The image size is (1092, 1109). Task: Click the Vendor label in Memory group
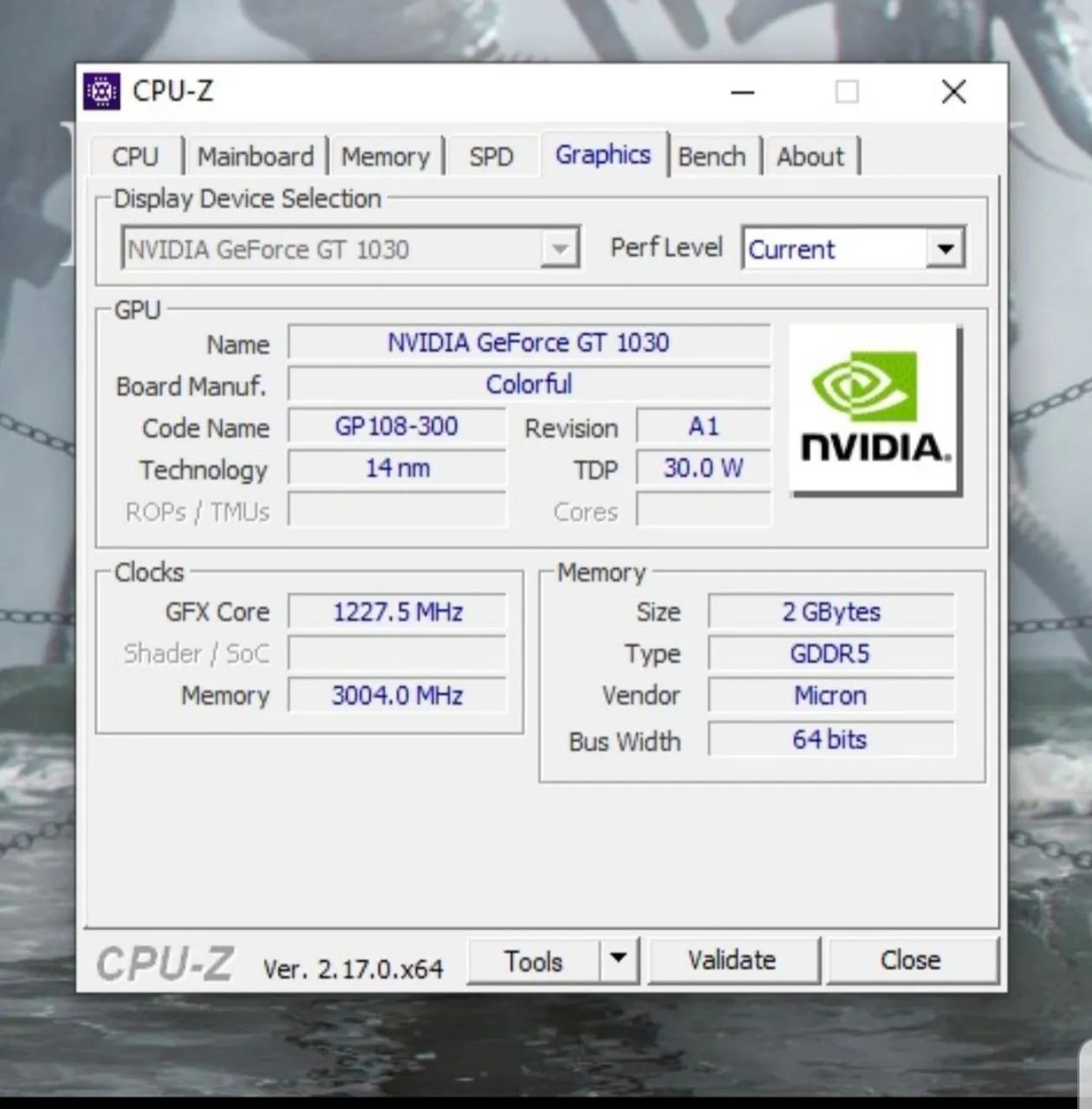(641, 695)
